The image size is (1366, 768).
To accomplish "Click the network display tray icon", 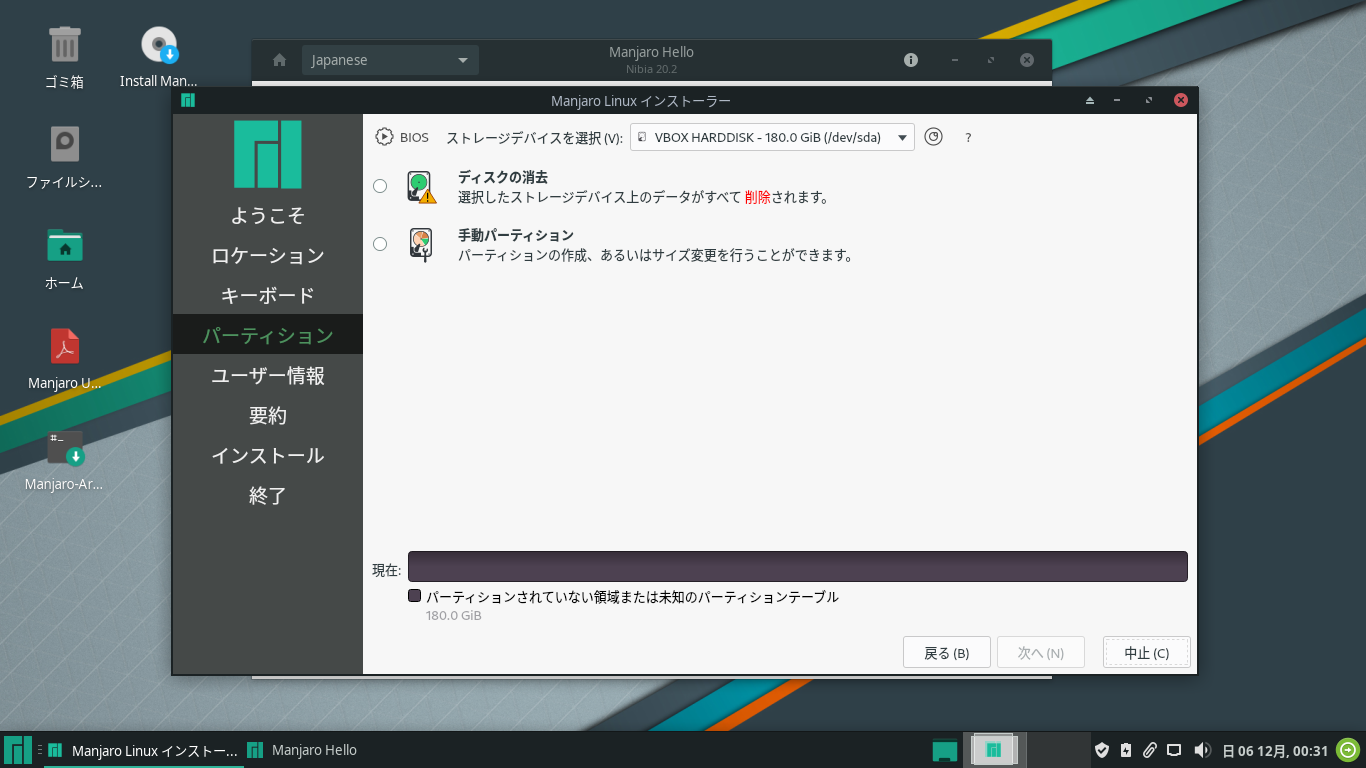I will pos(1175,750).
